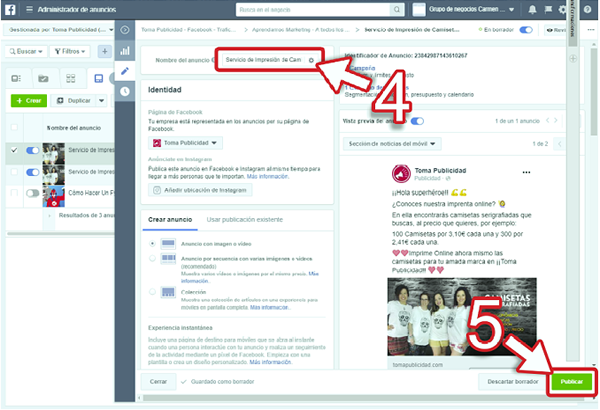Click the Duplicar button

pyautogui.click(x=73, y=101)
